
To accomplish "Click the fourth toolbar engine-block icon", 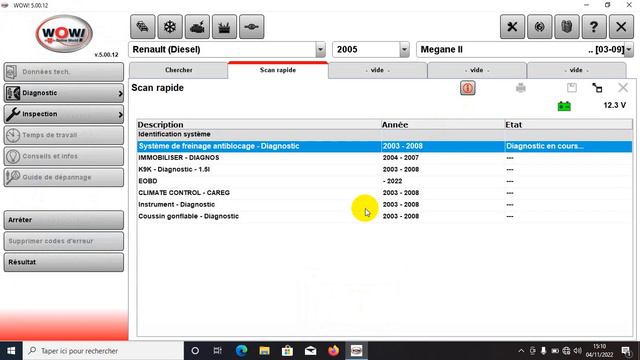I will [224, 27].
